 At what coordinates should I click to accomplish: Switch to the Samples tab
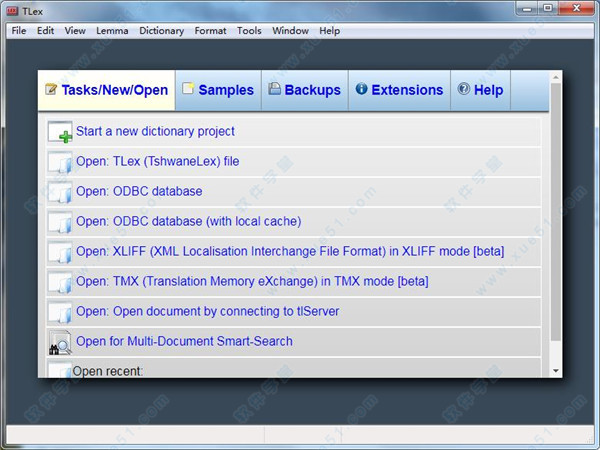(x=218, y=90)
